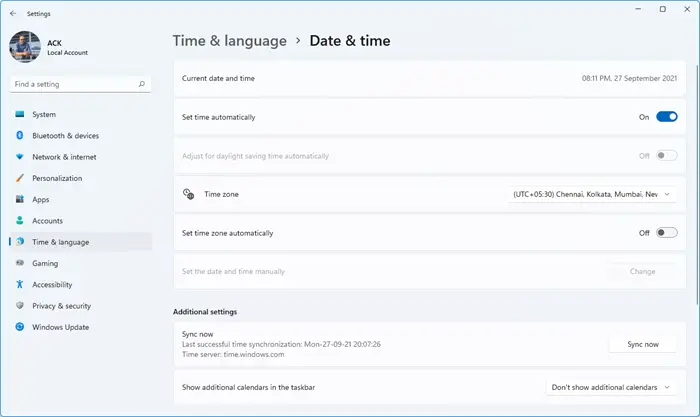
Task: Click the System monitor icon
Action: pyautogui.click(x=20, y=114)
